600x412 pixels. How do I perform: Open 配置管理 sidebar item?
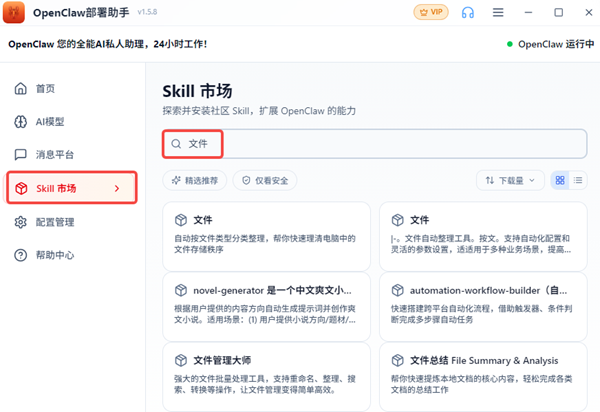pos(72,222)
